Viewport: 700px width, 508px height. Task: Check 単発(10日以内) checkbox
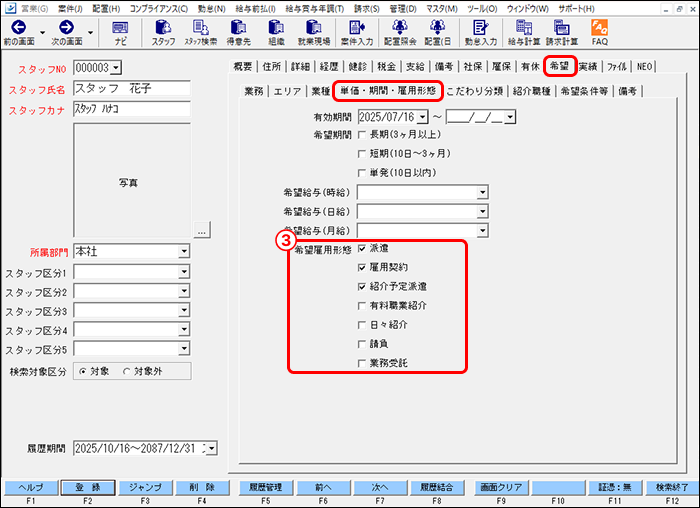[x=362, y=173]
